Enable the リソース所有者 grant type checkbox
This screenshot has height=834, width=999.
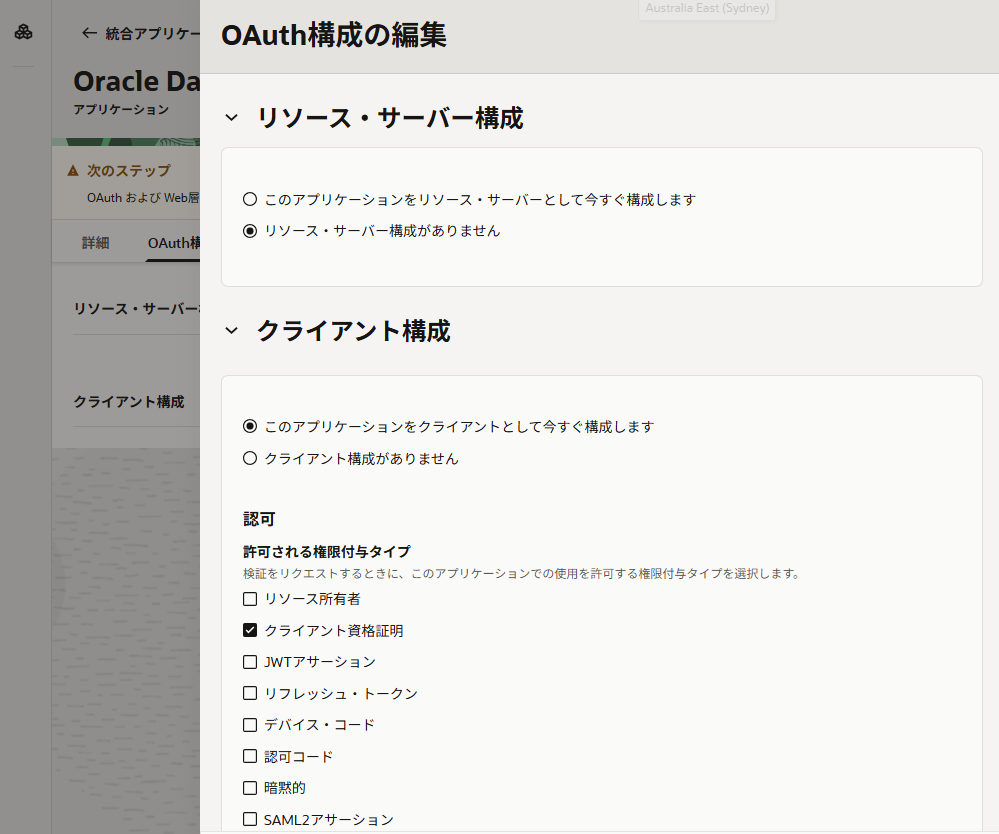click(x=249, y=598)
